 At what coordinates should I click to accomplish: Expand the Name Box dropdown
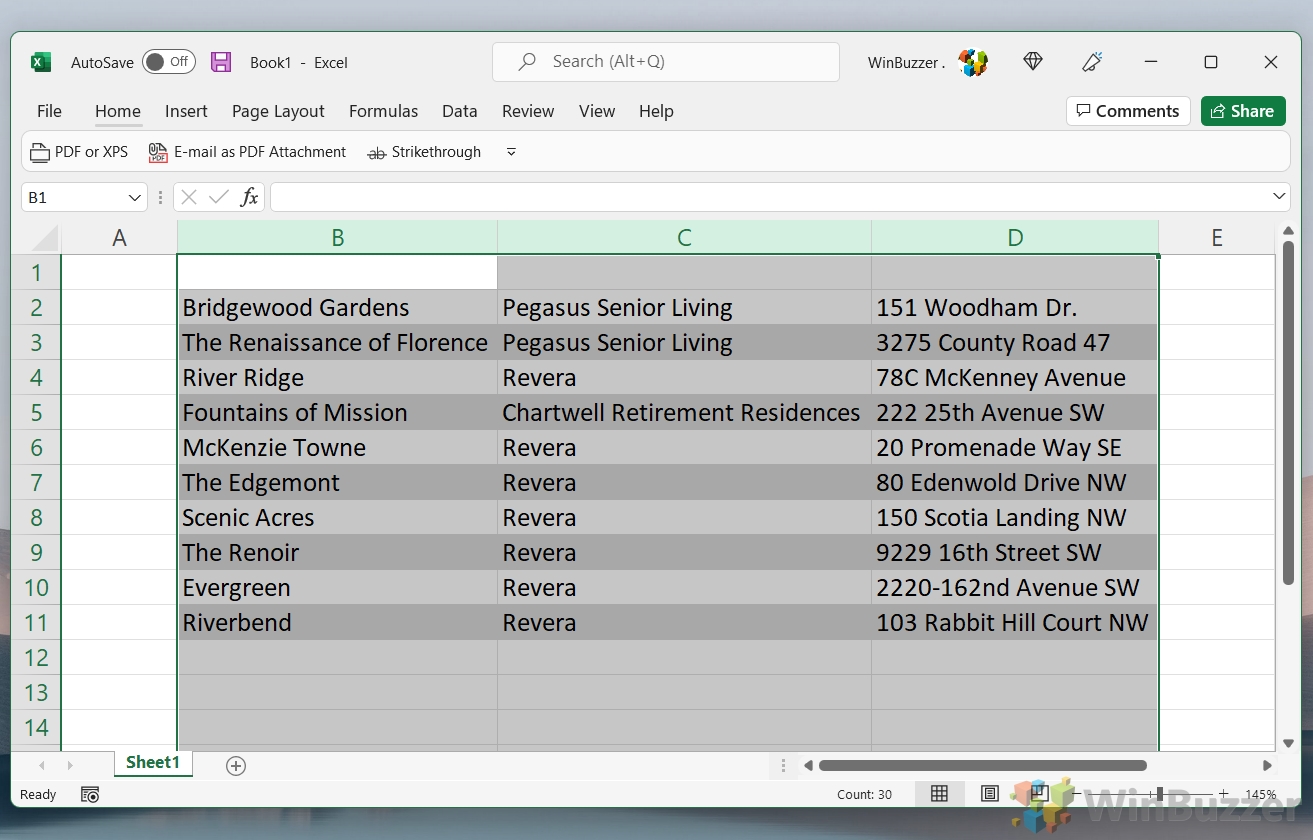136,197
